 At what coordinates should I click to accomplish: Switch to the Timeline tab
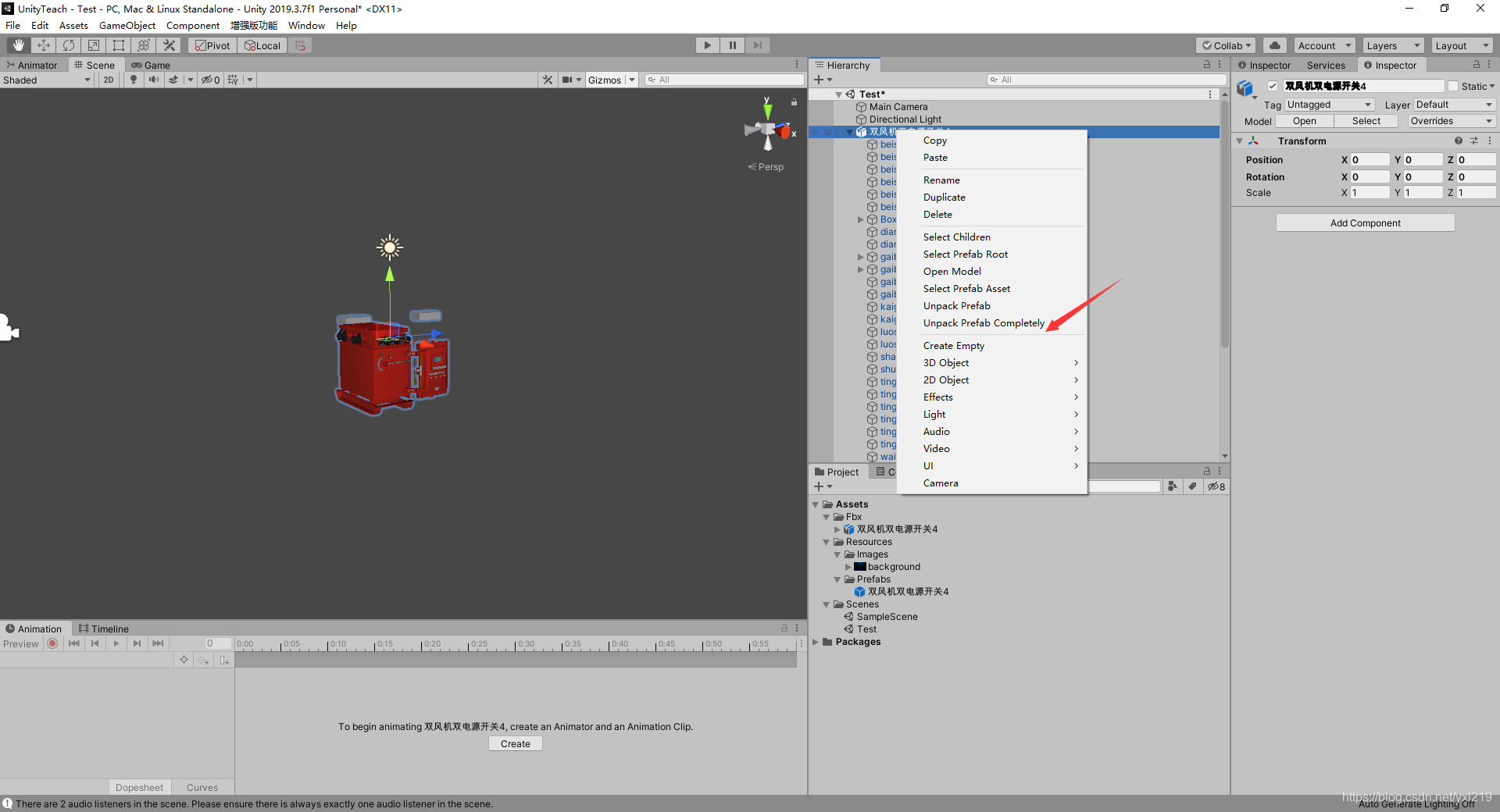click(104, 629)
